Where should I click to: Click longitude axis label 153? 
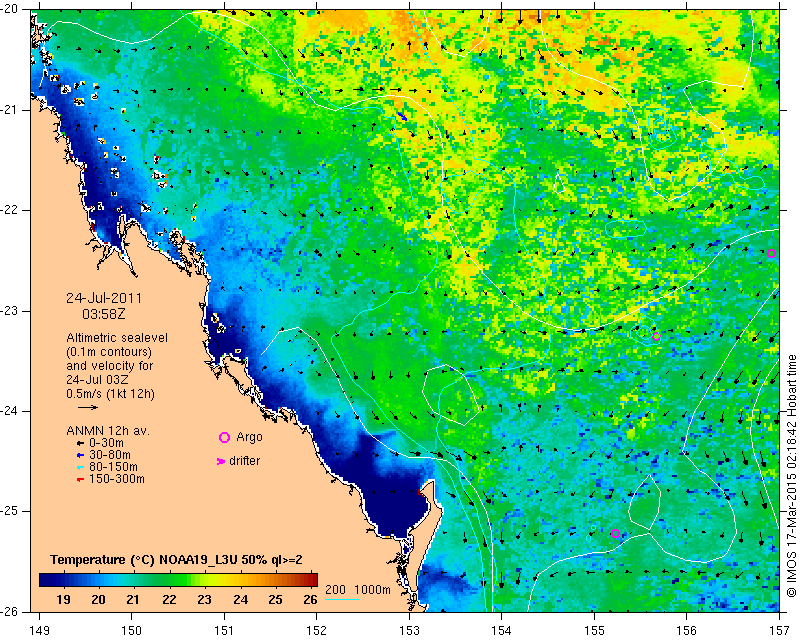pos(409,631)
